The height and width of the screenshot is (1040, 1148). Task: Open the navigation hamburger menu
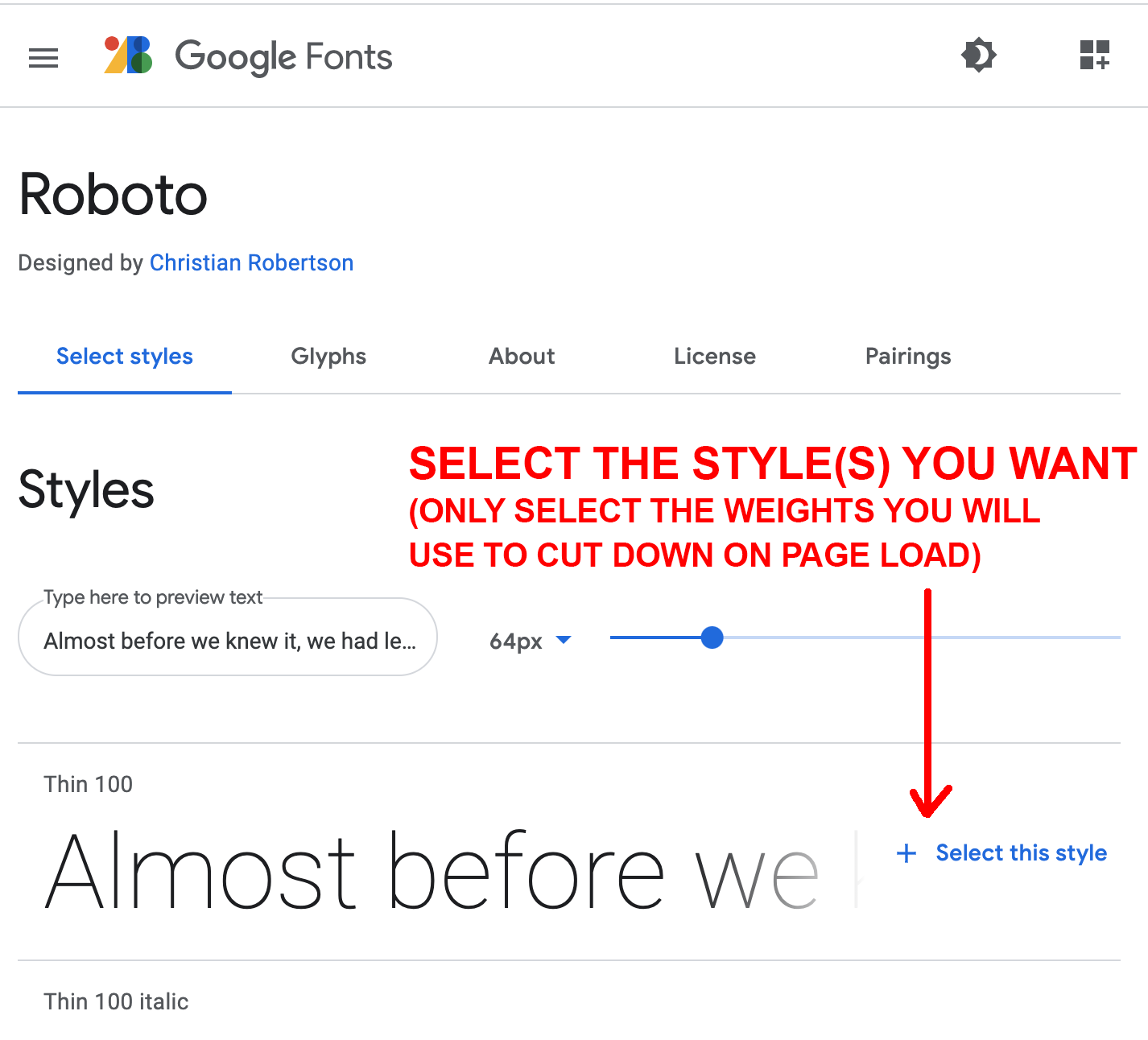[x=43, y=57]
